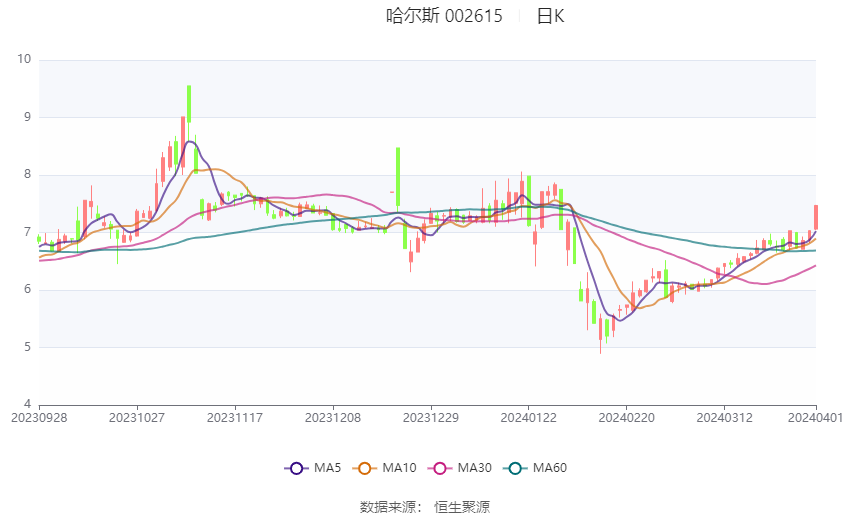Click the last red candlestick at 20240401
This screenshot has height=517, width=850.
(816, 217)
